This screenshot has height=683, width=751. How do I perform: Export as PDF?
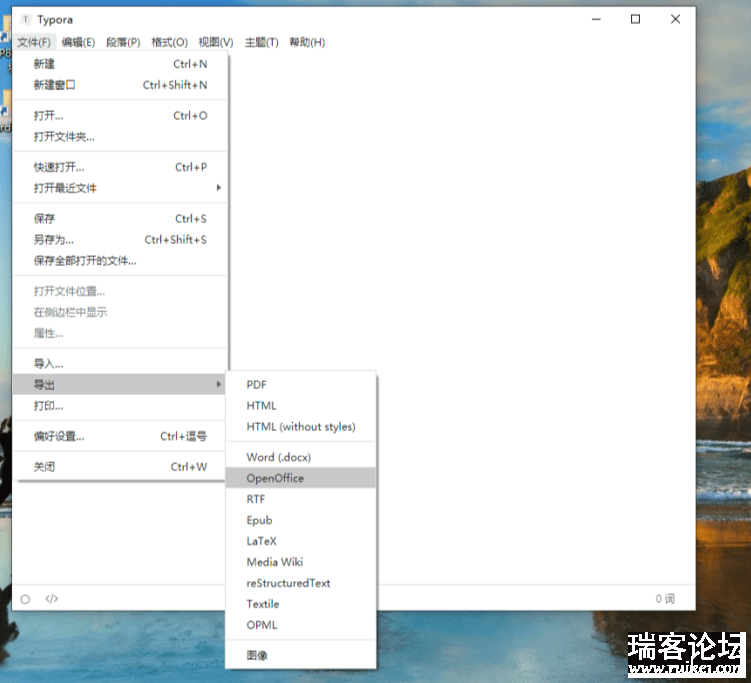(301, 385)
